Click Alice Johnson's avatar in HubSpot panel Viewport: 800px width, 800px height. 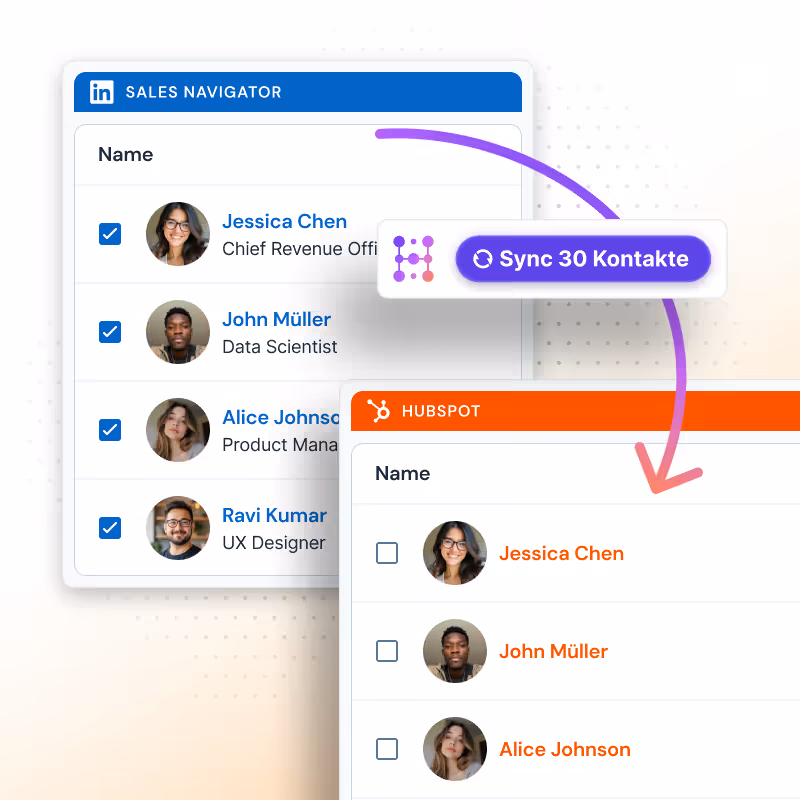tap(455, 749)
